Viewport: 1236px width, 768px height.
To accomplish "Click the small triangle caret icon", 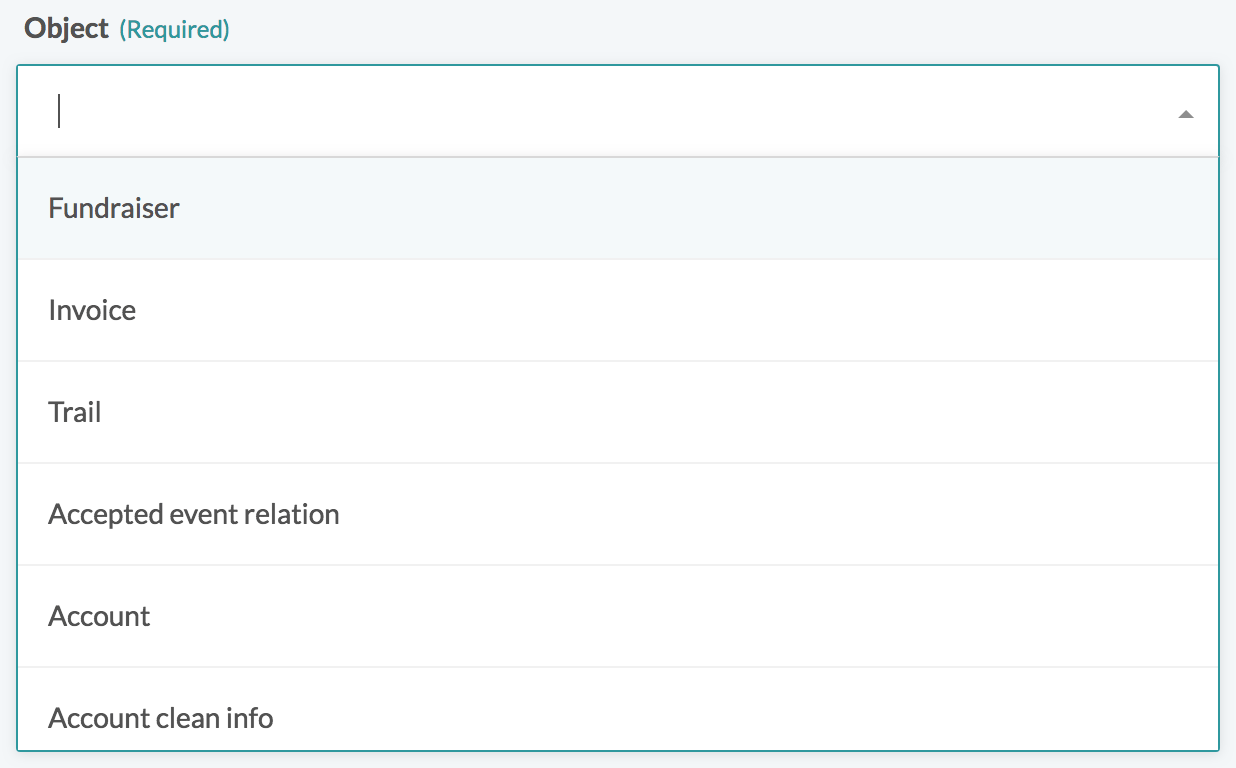I will tap(1186, 115).
